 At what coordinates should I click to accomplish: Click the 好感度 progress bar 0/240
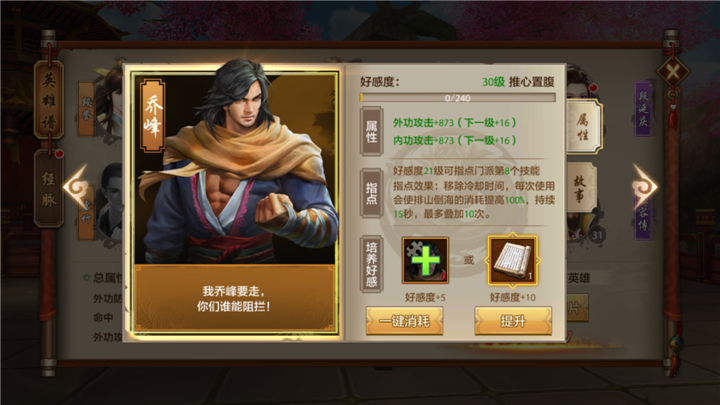(458, 98)
